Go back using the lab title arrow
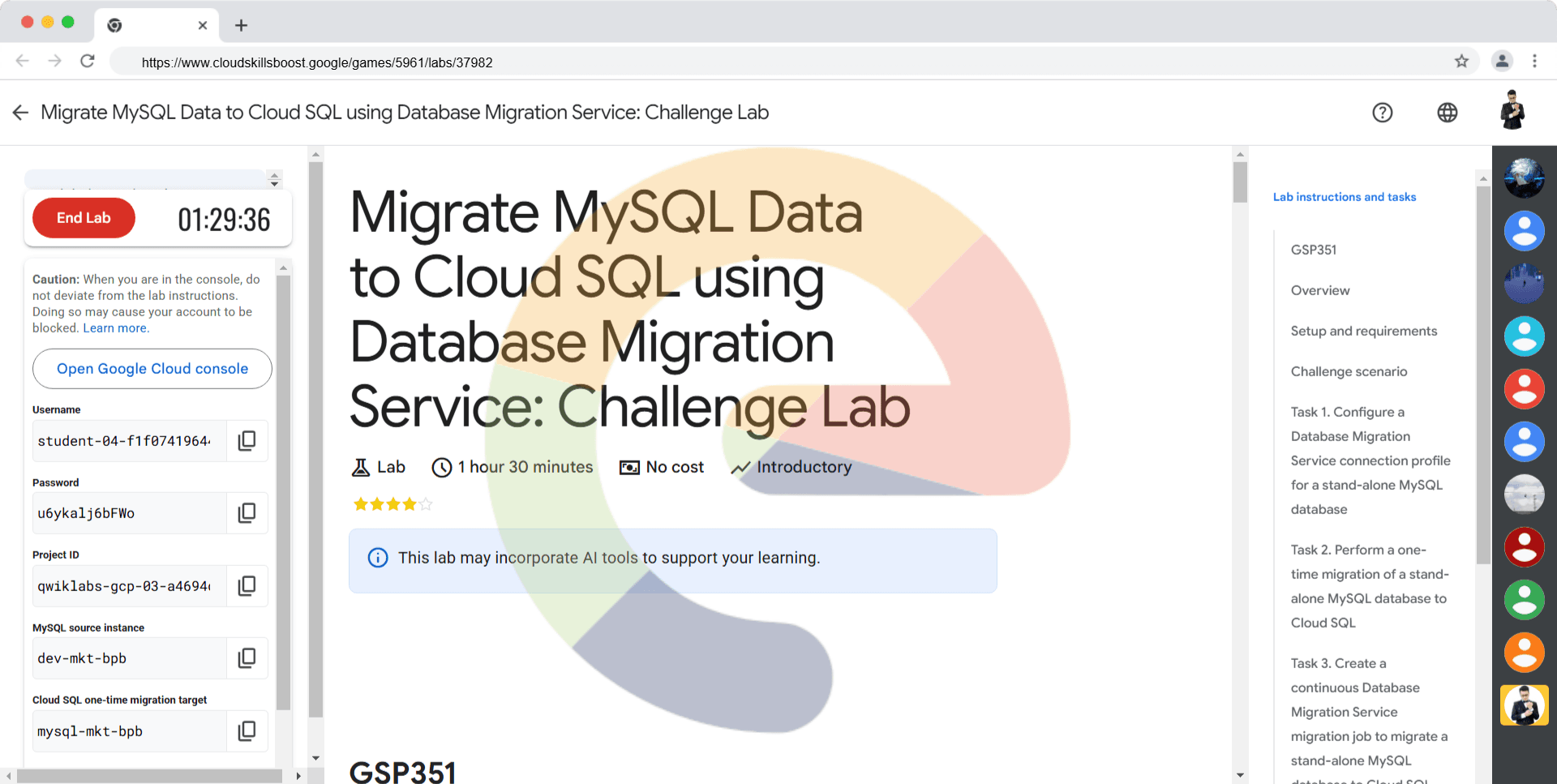This screenshot has height=784, width=1557. pyautogui.click(x=20, y=113)
